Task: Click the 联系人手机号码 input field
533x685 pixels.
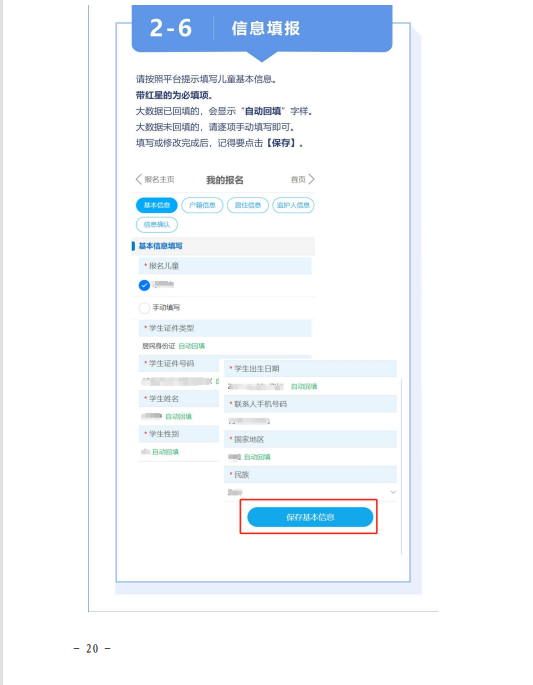Action: pyautogui.click(x=311, y=422)
